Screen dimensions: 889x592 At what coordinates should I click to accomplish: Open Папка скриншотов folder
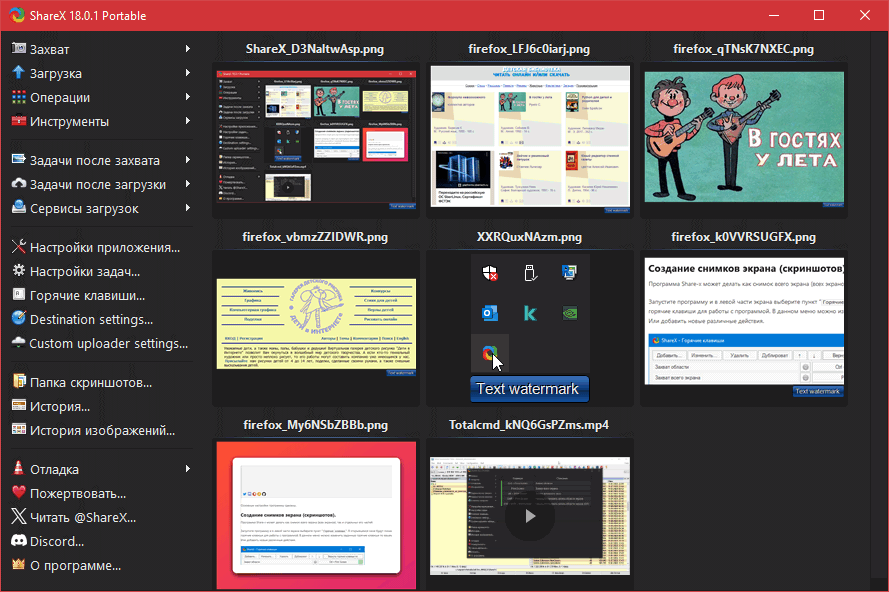90,382
